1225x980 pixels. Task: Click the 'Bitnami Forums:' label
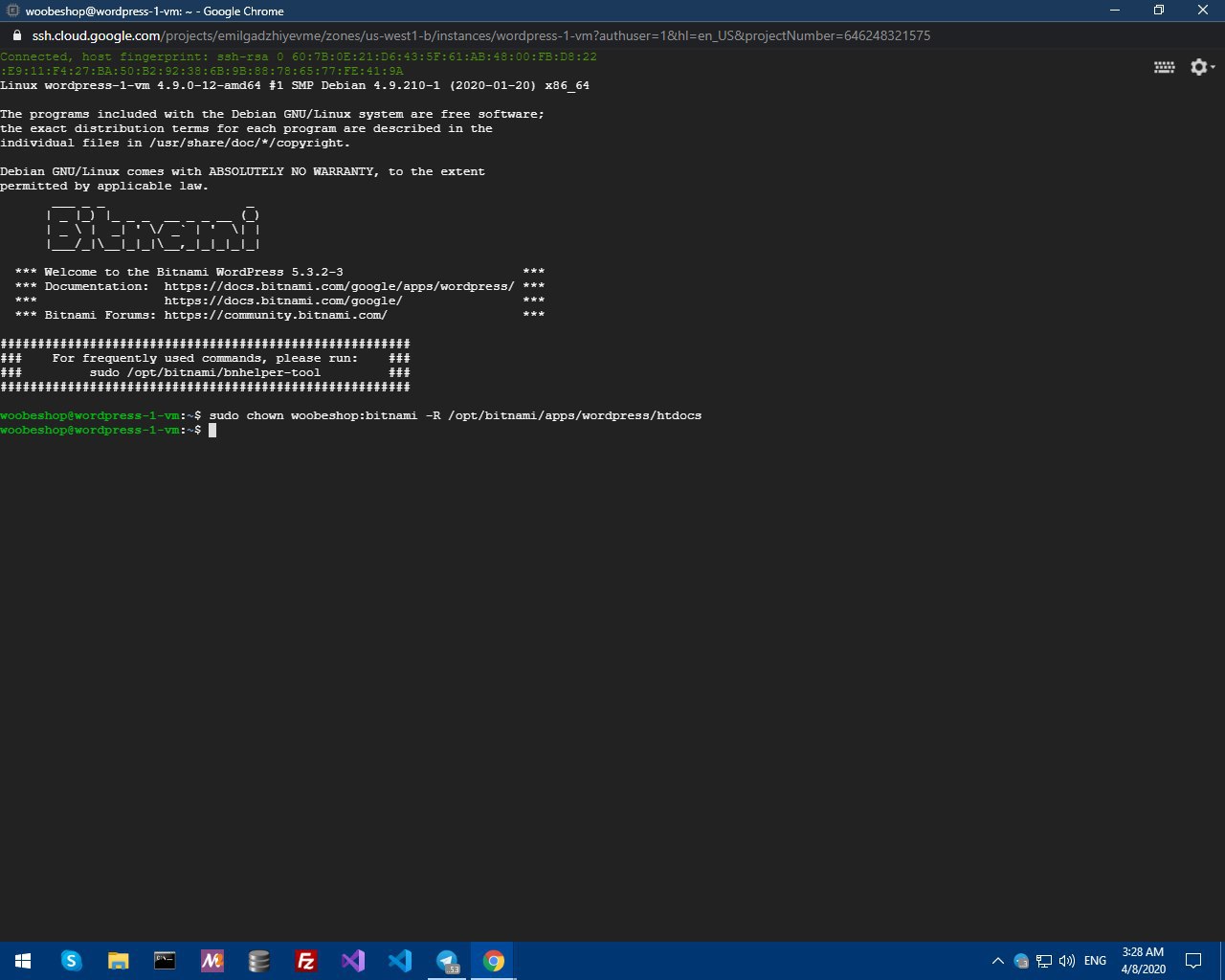pos(100,315)
